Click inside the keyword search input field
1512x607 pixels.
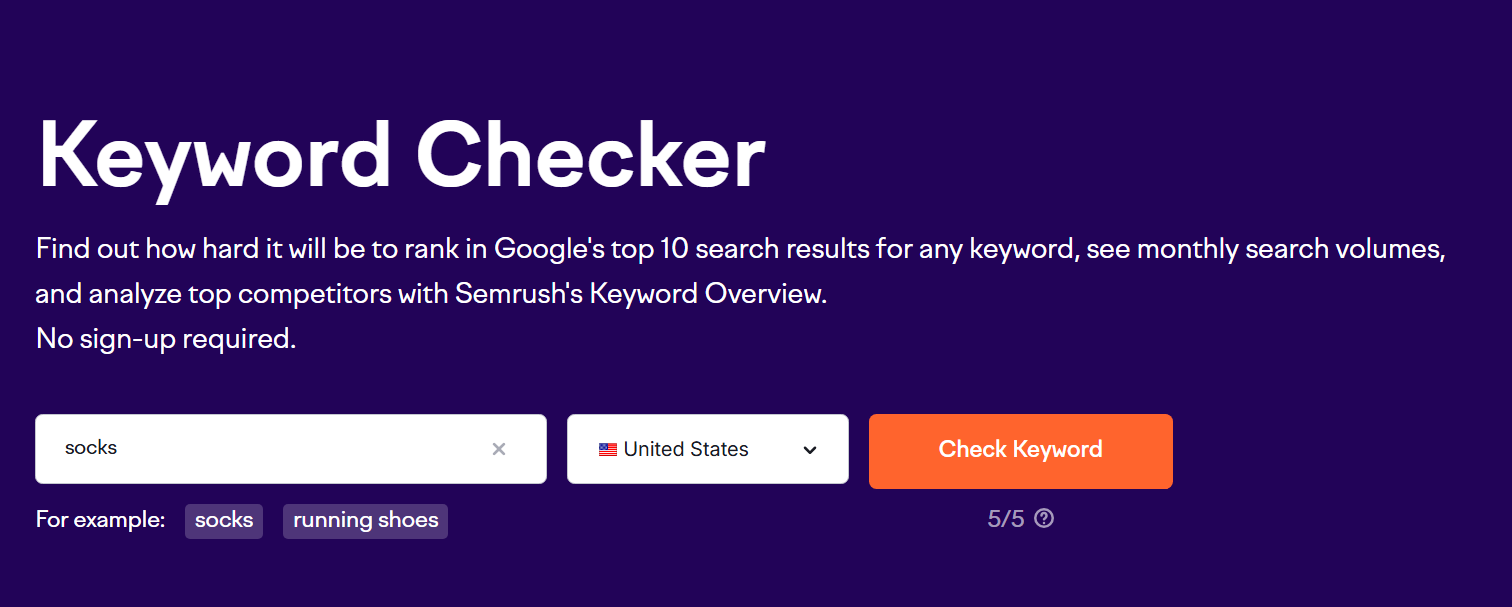[250, 449]
